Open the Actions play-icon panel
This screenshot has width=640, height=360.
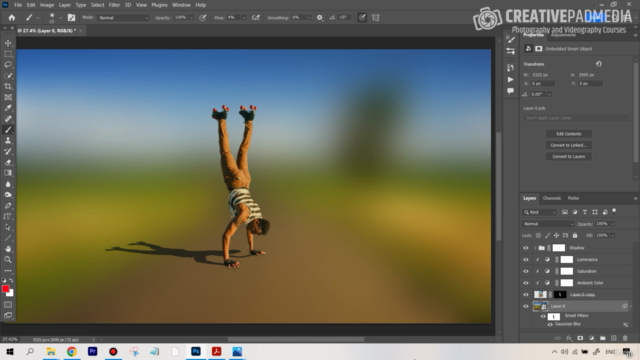[510, 80]
